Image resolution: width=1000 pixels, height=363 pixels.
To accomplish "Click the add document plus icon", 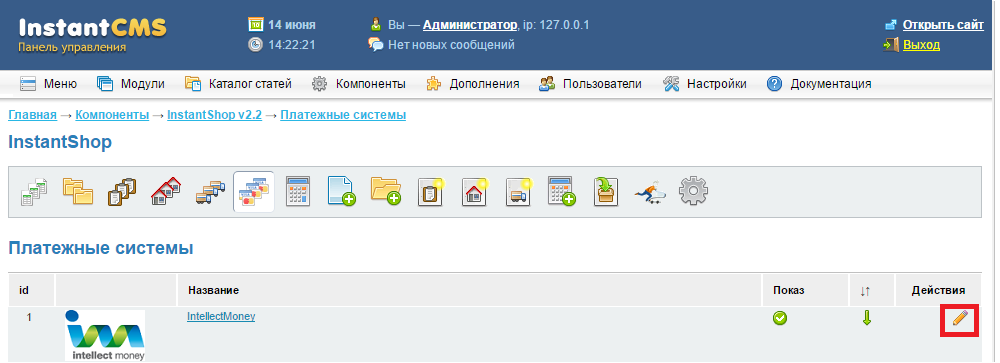I will (x=341, y=191).
